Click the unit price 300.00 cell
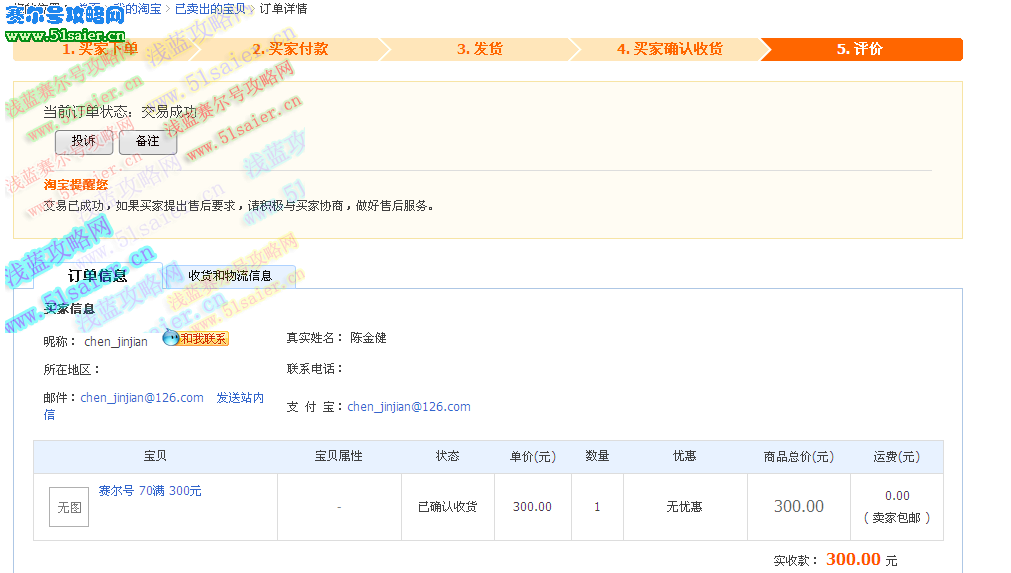 click(x=533, y=507)
